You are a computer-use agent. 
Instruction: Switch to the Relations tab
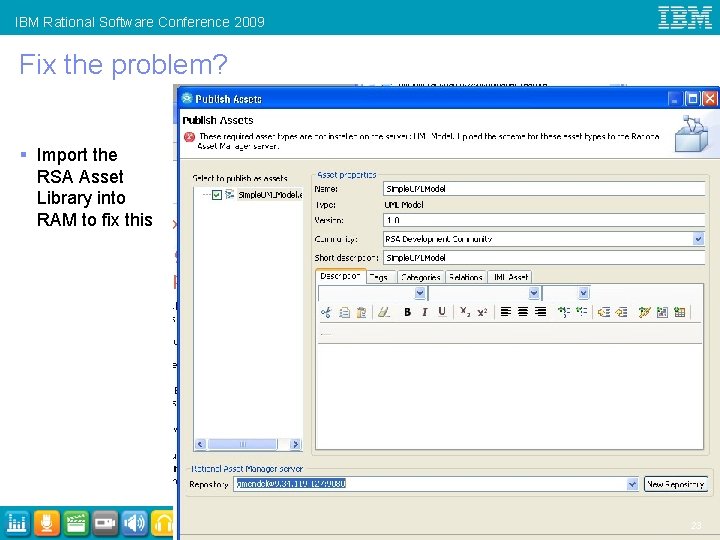pos(466,277)
